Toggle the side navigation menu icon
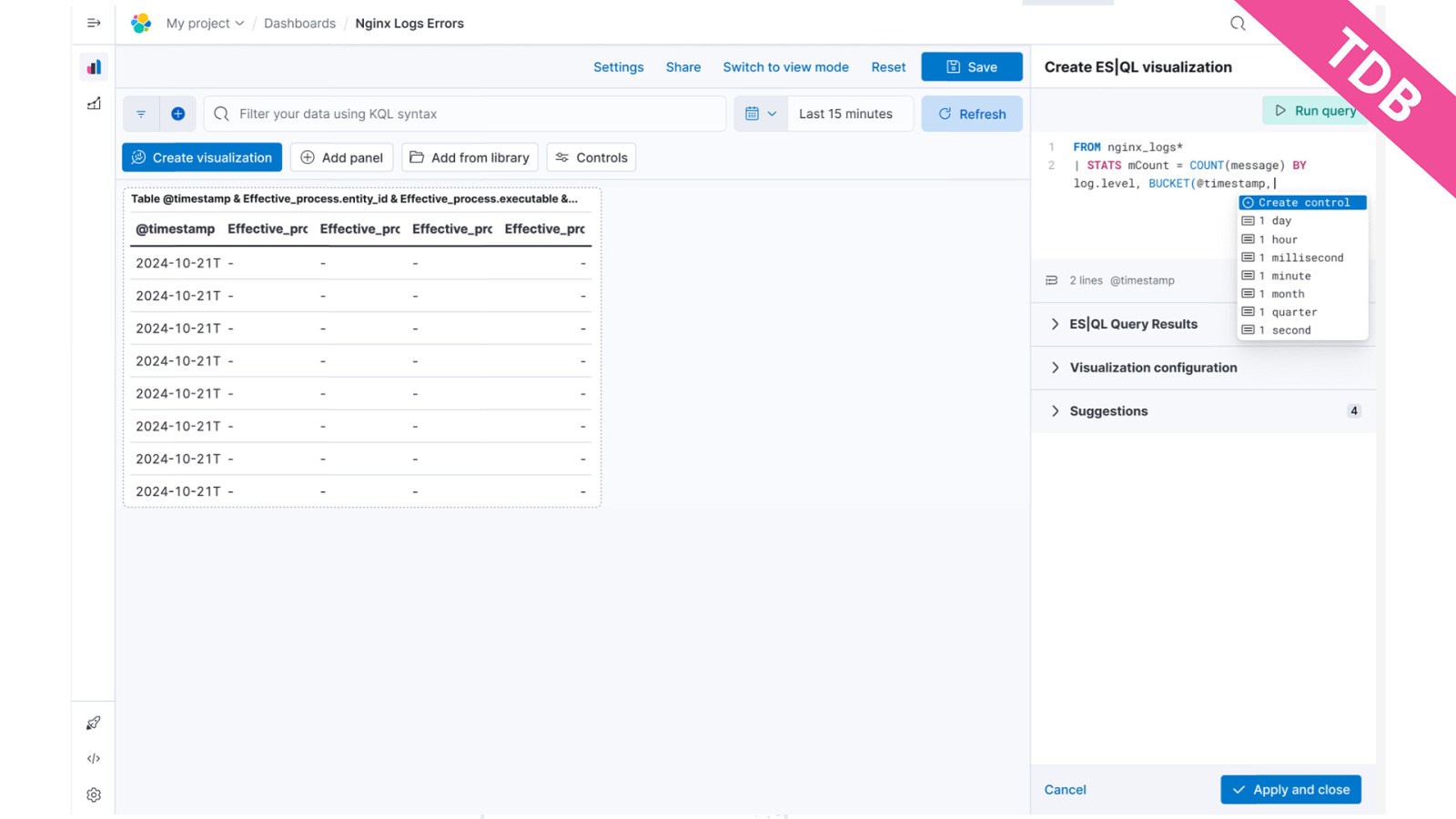This screenshot has width=1456, height=819. pos(94,23)
